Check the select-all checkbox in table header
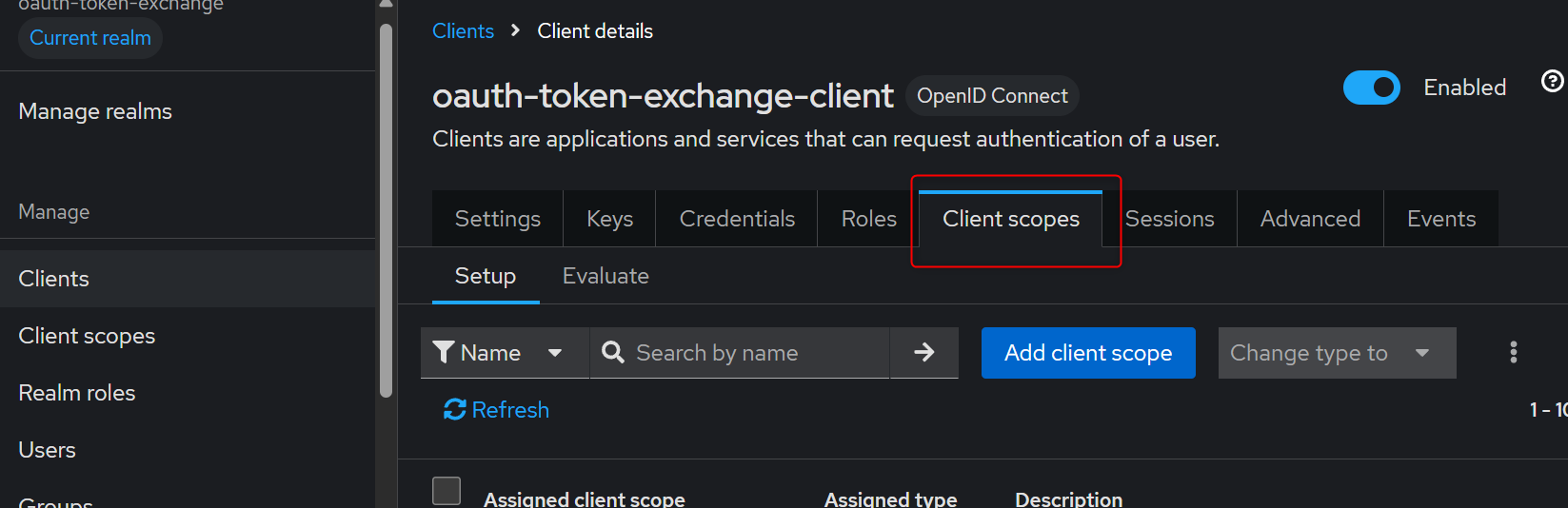The image size is (1568, 508). [x=447, y=491]
